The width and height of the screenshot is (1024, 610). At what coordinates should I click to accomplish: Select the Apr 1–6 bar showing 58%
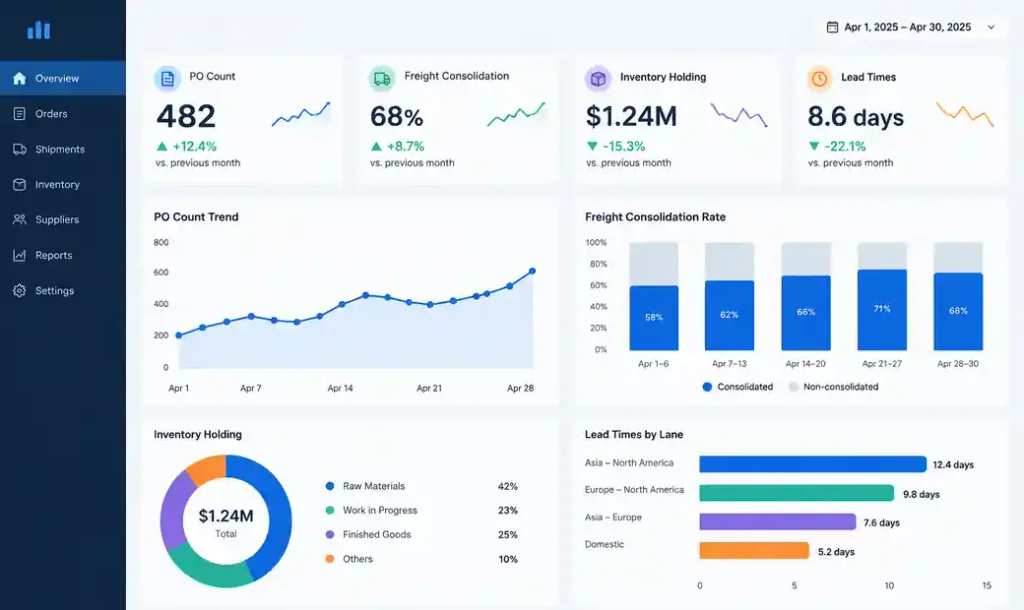click(x=654, y=318)
